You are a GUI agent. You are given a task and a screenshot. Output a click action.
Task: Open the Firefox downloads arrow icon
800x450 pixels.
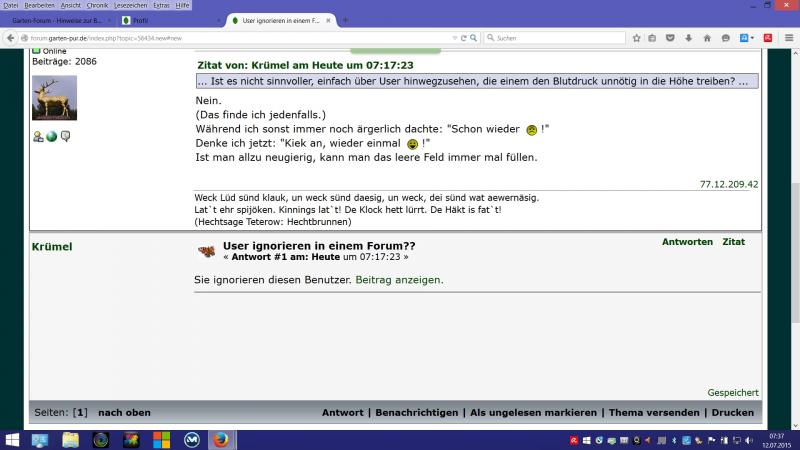pos(689,38)
